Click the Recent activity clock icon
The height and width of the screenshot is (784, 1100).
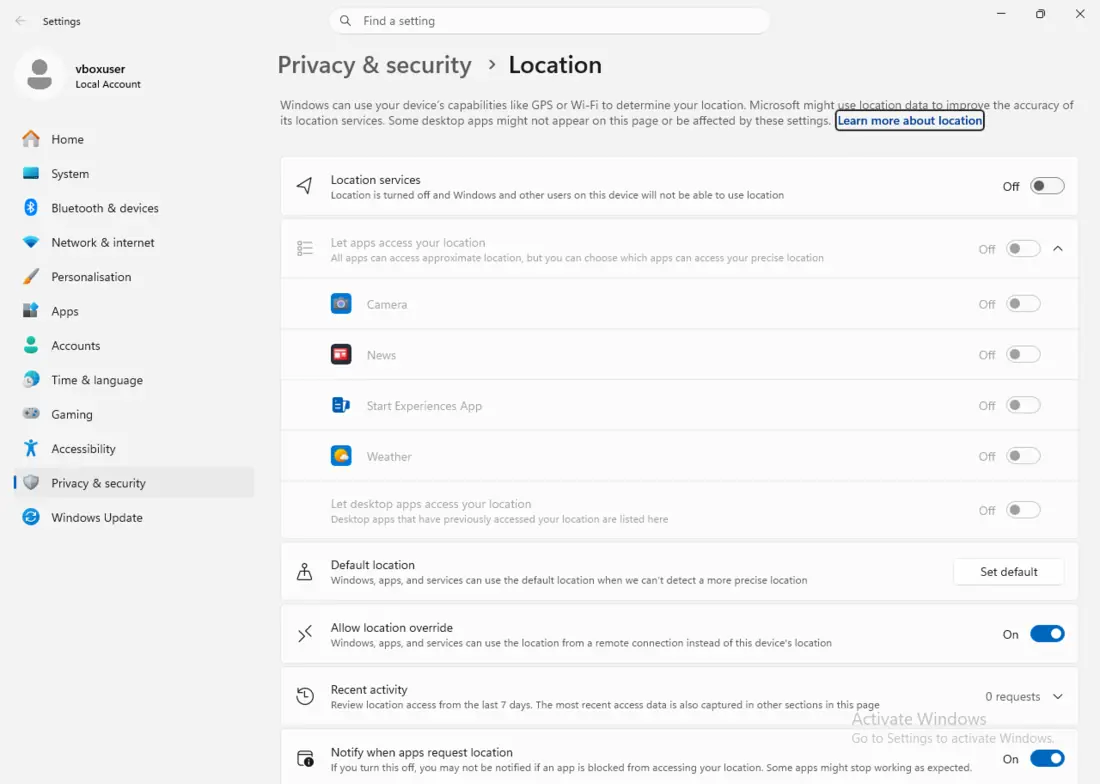(x=304, y=696)
